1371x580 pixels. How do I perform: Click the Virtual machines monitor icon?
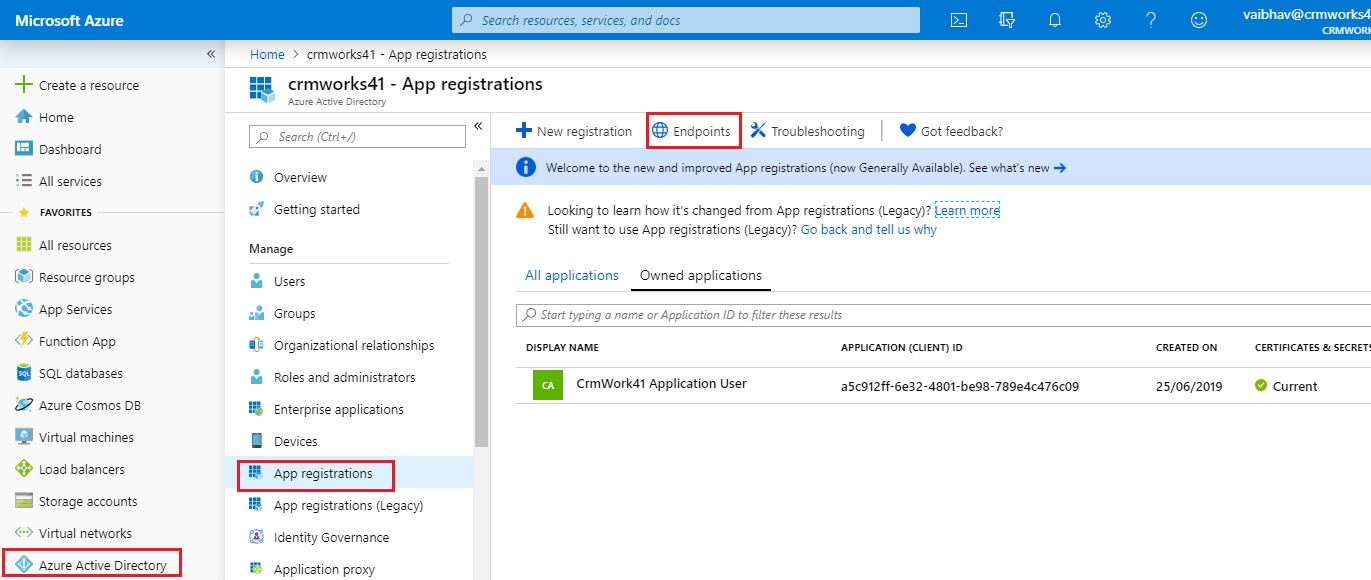pyautogui.click(x=25, y=437)
